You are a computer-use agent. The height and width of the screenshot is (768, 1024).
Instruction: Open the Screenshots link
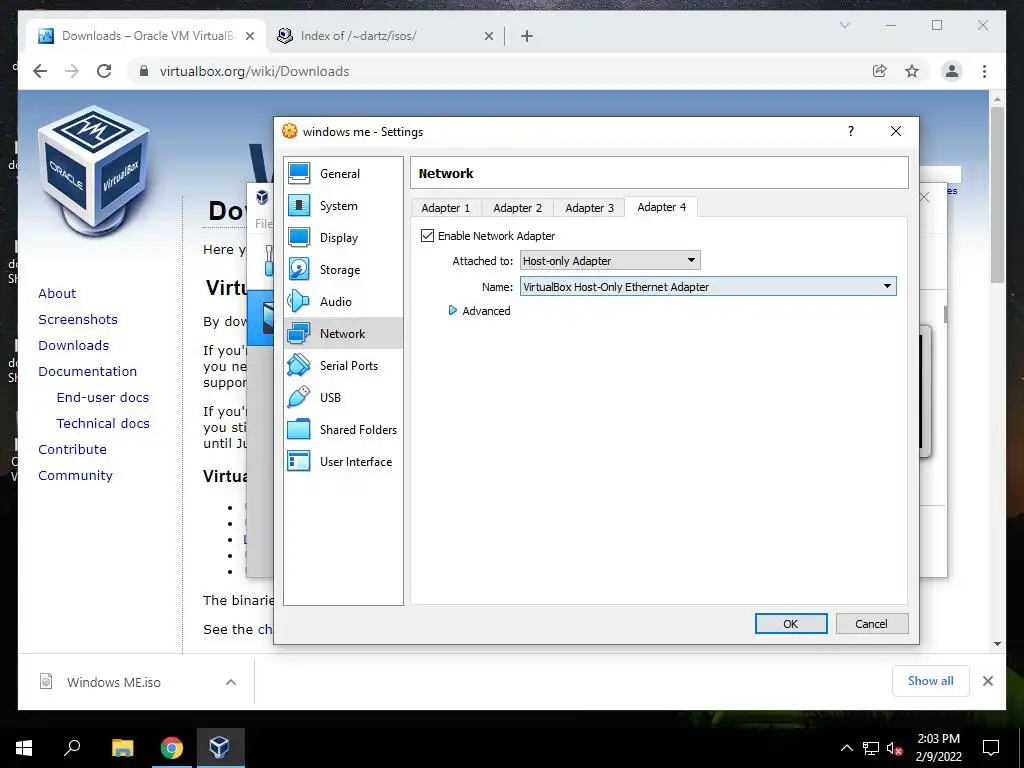[78, 319]
